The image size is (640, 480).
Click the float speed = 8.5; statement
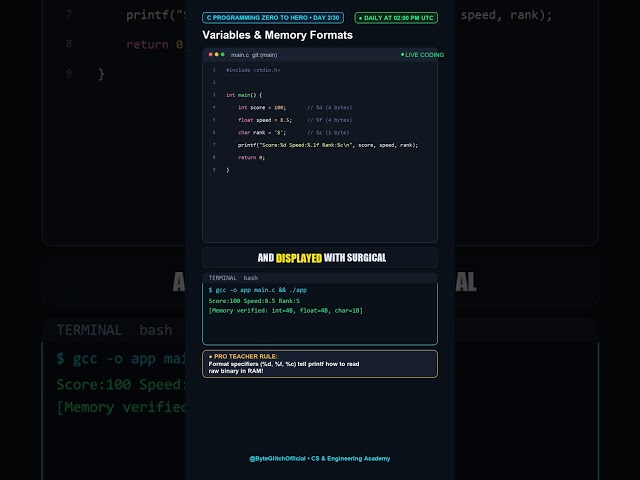(265, 120)
